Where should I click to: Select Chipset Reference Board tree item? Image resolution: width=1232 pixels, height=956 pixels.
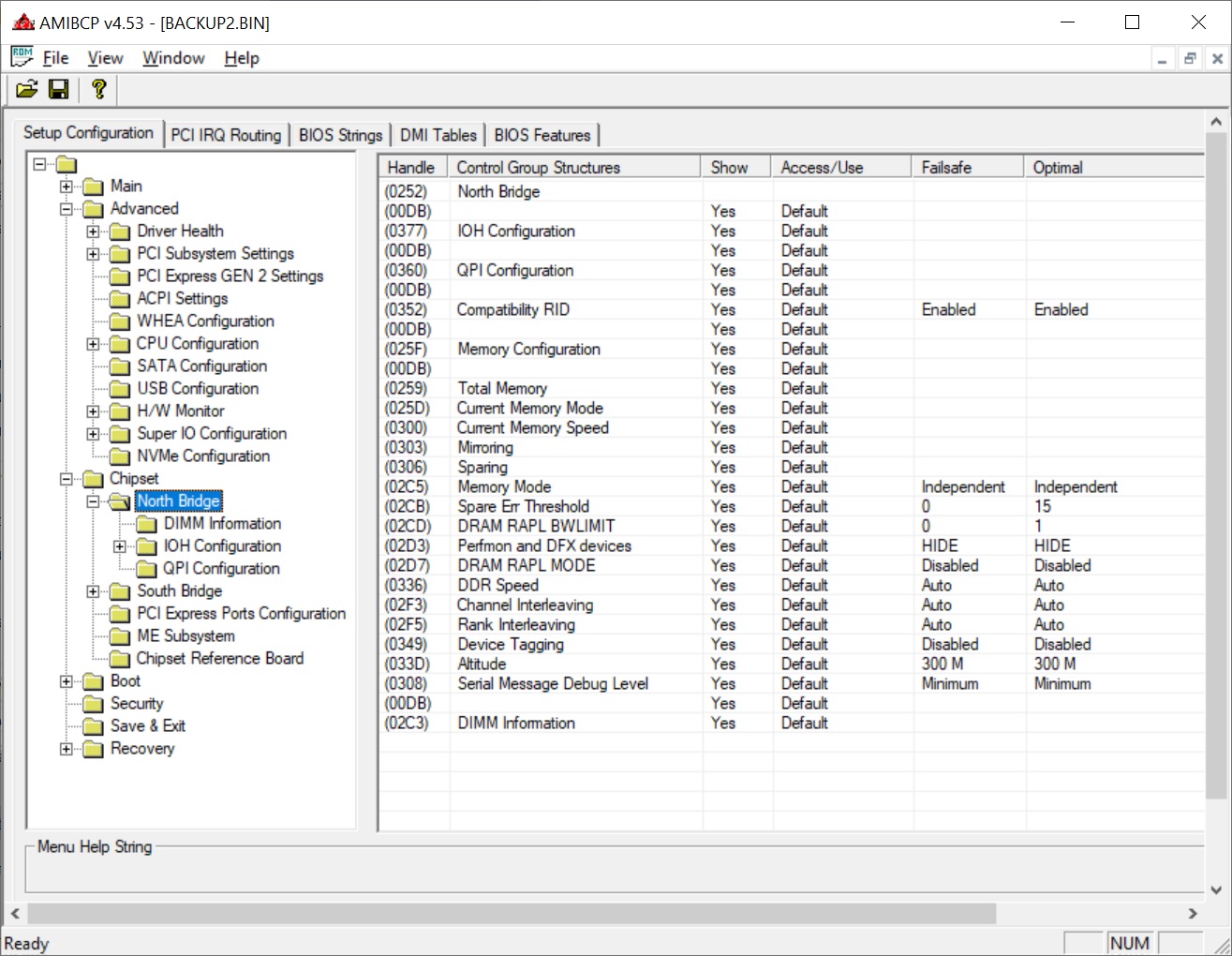(220, 659)
